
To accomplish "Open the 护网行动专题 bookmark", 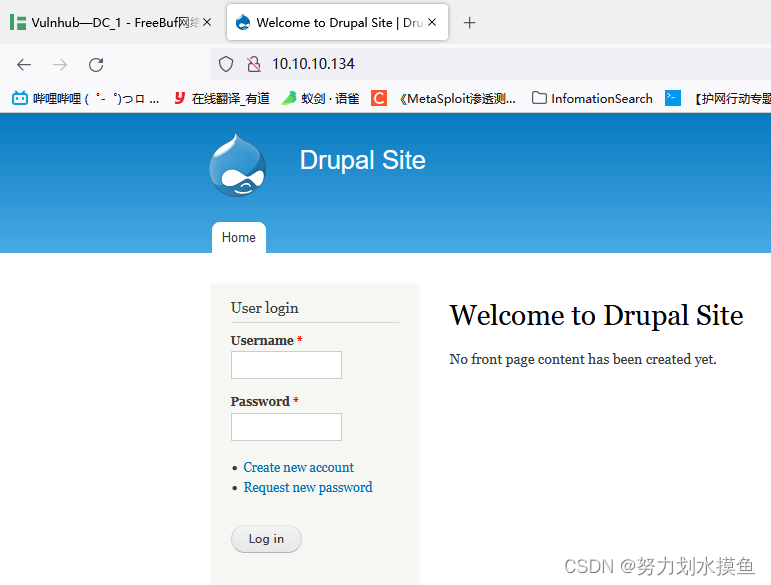I will (x=732, y=98).
